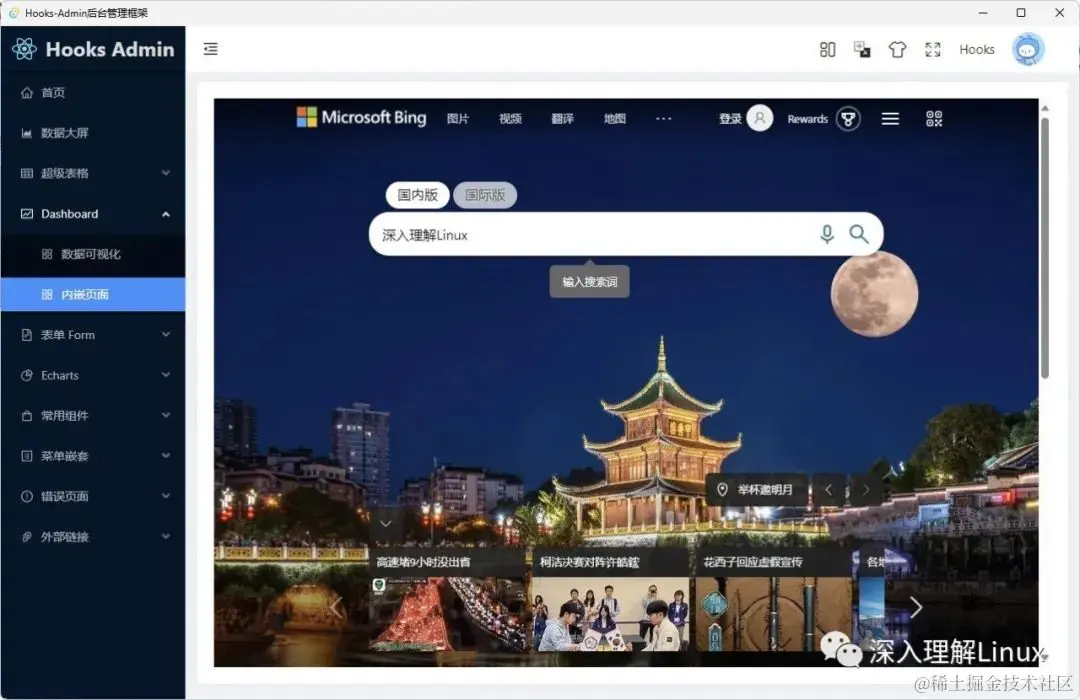Open theme skin settings via the T-shirt icon
The height and width of the screenshot is (700, 1080).
[897, 49]
